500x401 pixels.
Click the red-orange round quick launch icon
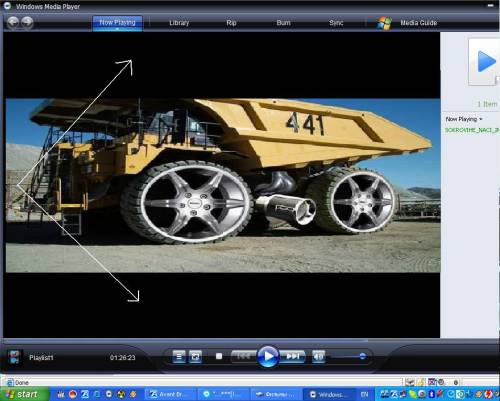click(73, 394)
